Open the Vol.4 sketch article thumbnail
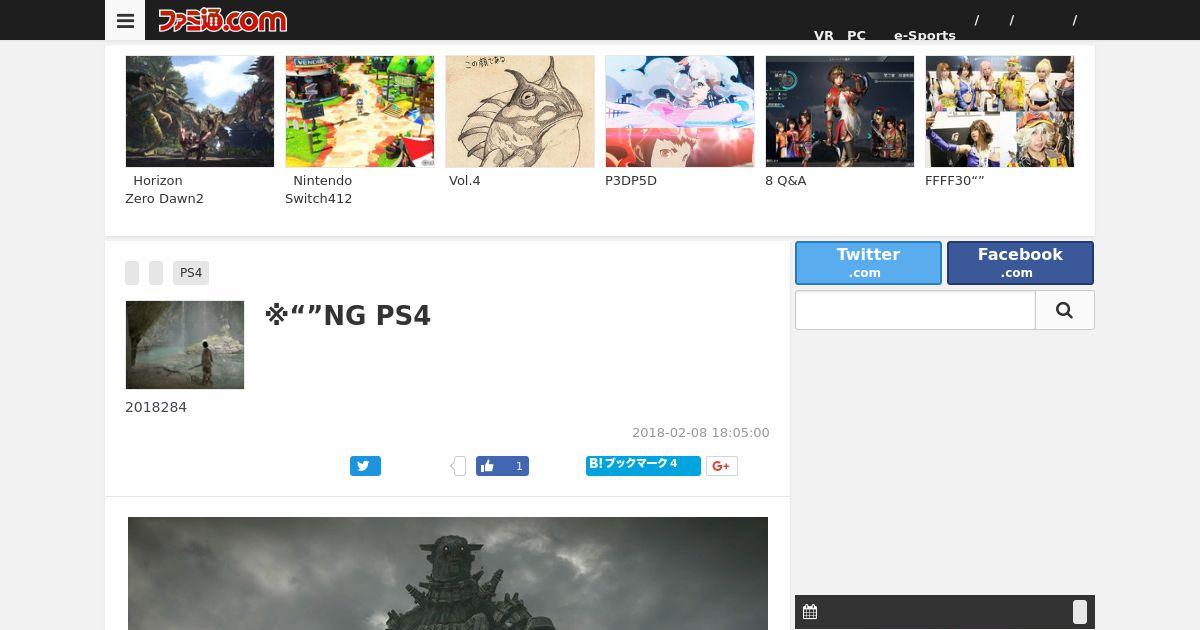The width and height of the screenshot is (1200, 630). coord(520,111)
